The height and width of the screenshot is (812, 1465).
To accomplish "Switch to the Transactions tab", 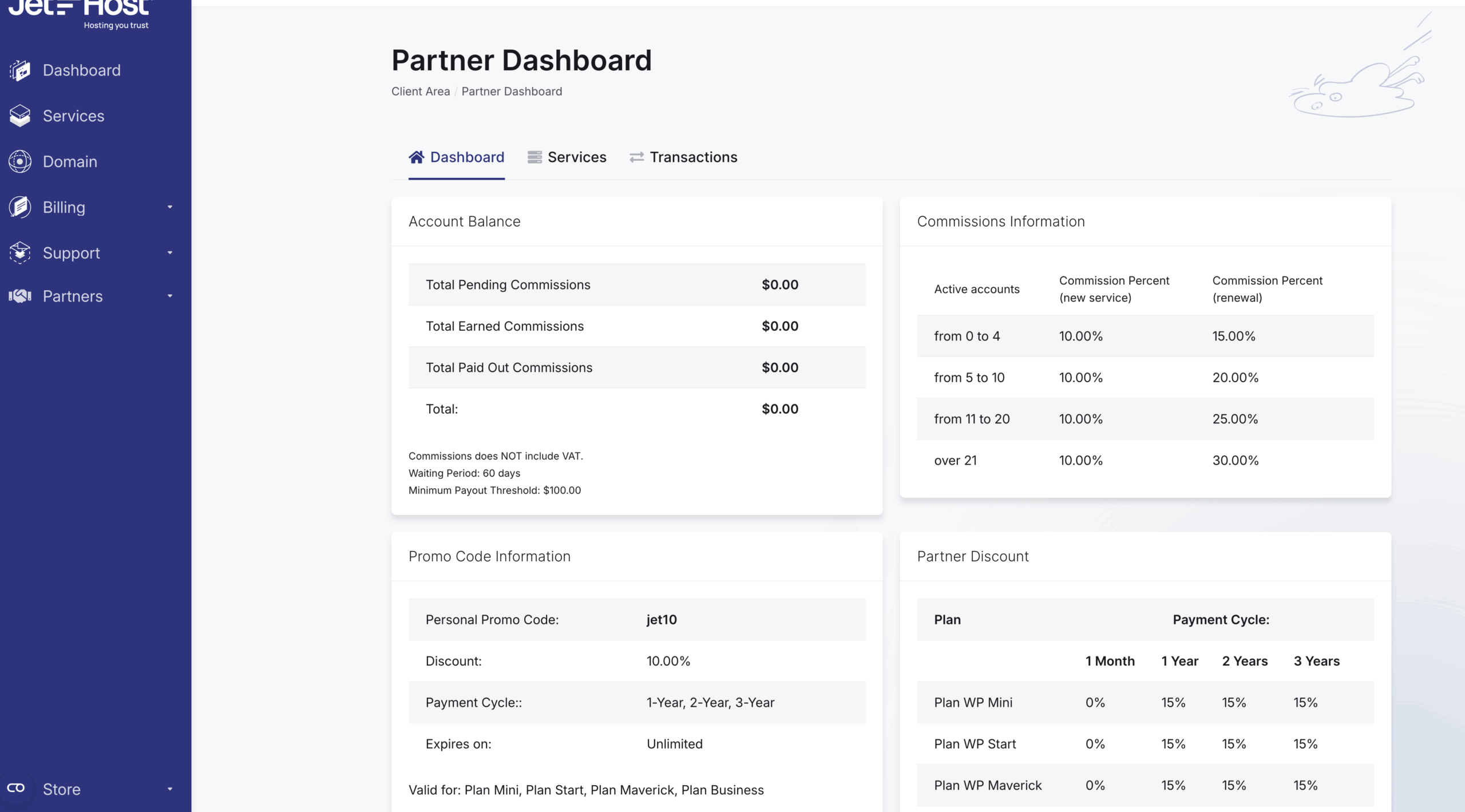I will tap(693, 157).
